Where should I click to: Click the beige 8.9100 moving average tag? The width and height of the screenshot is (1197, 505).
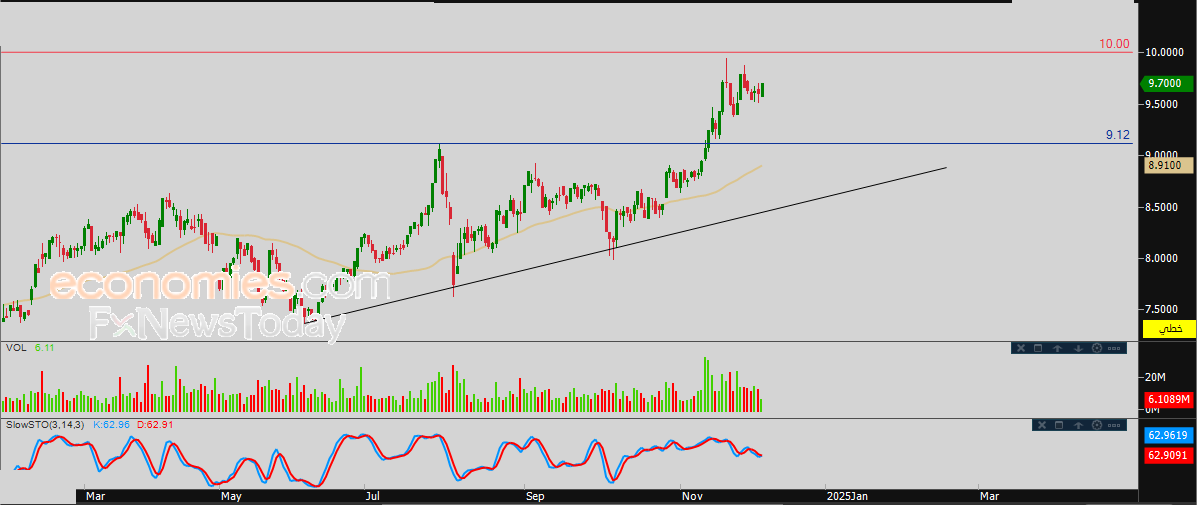pos(1168,165)
